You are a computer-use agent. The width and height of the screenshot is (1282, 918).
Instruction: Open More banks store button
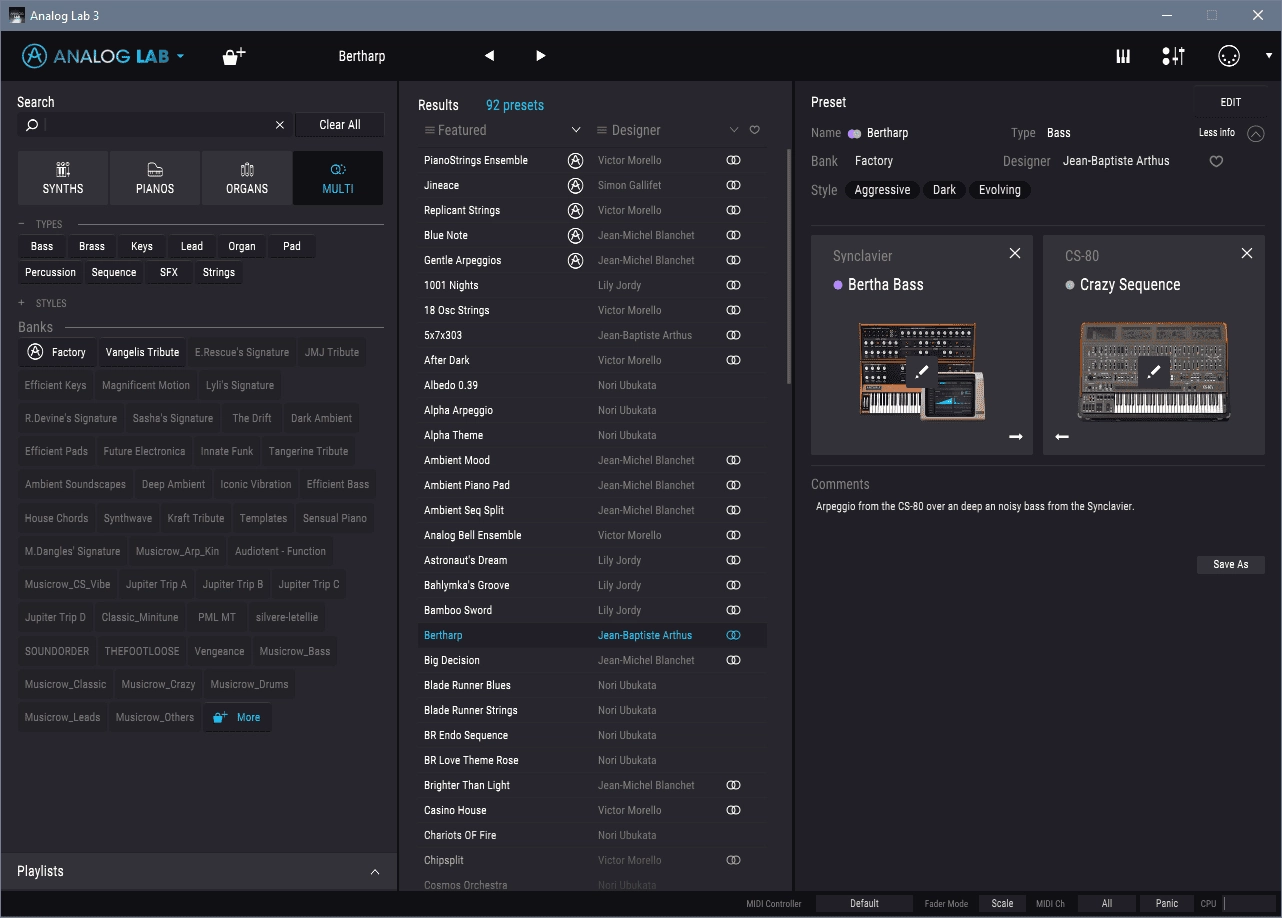pyautogui.click(x=238, y=717)
